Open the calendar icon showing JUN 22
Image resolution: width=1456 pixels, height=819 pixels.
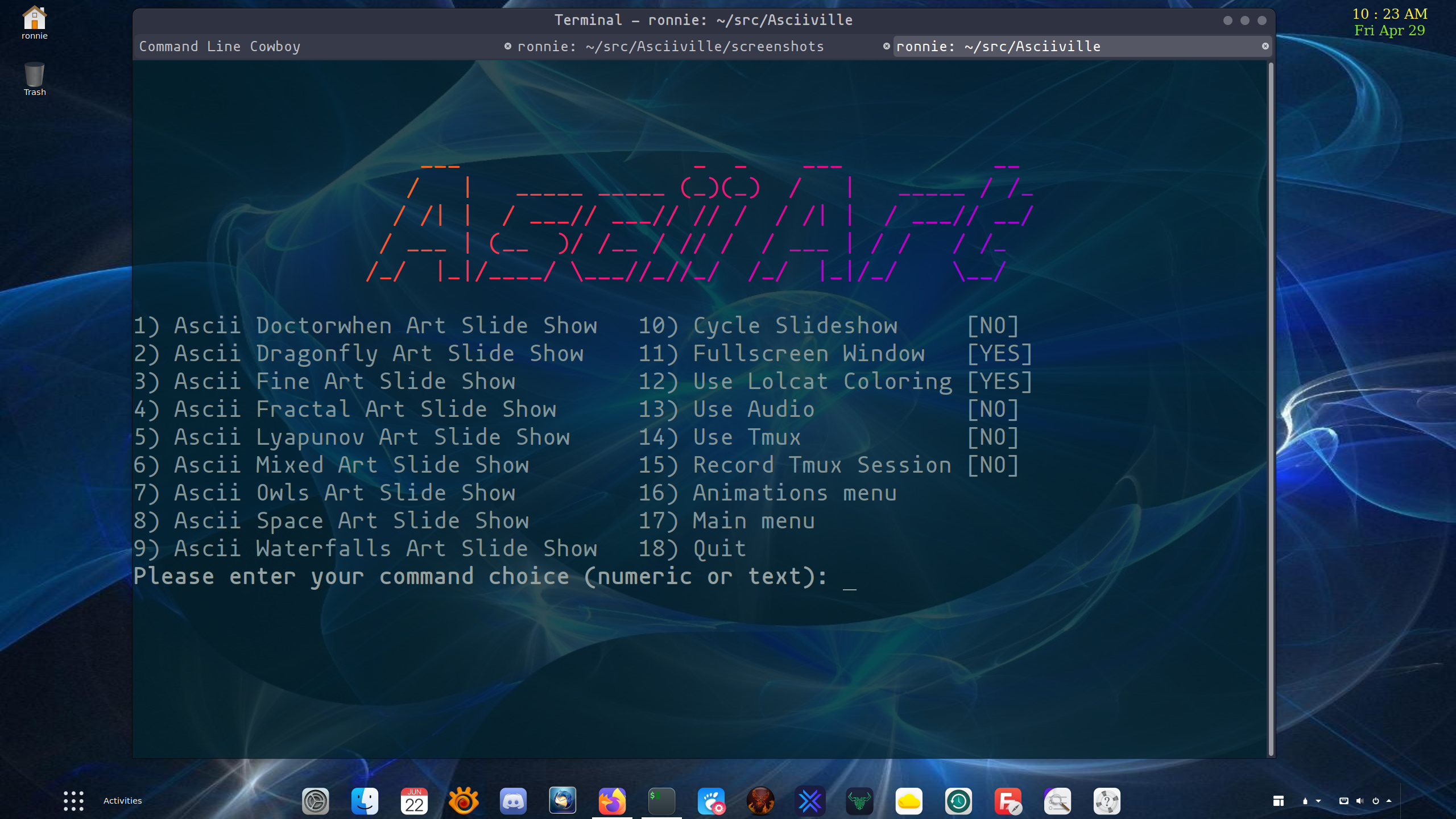tap(414, 801)
